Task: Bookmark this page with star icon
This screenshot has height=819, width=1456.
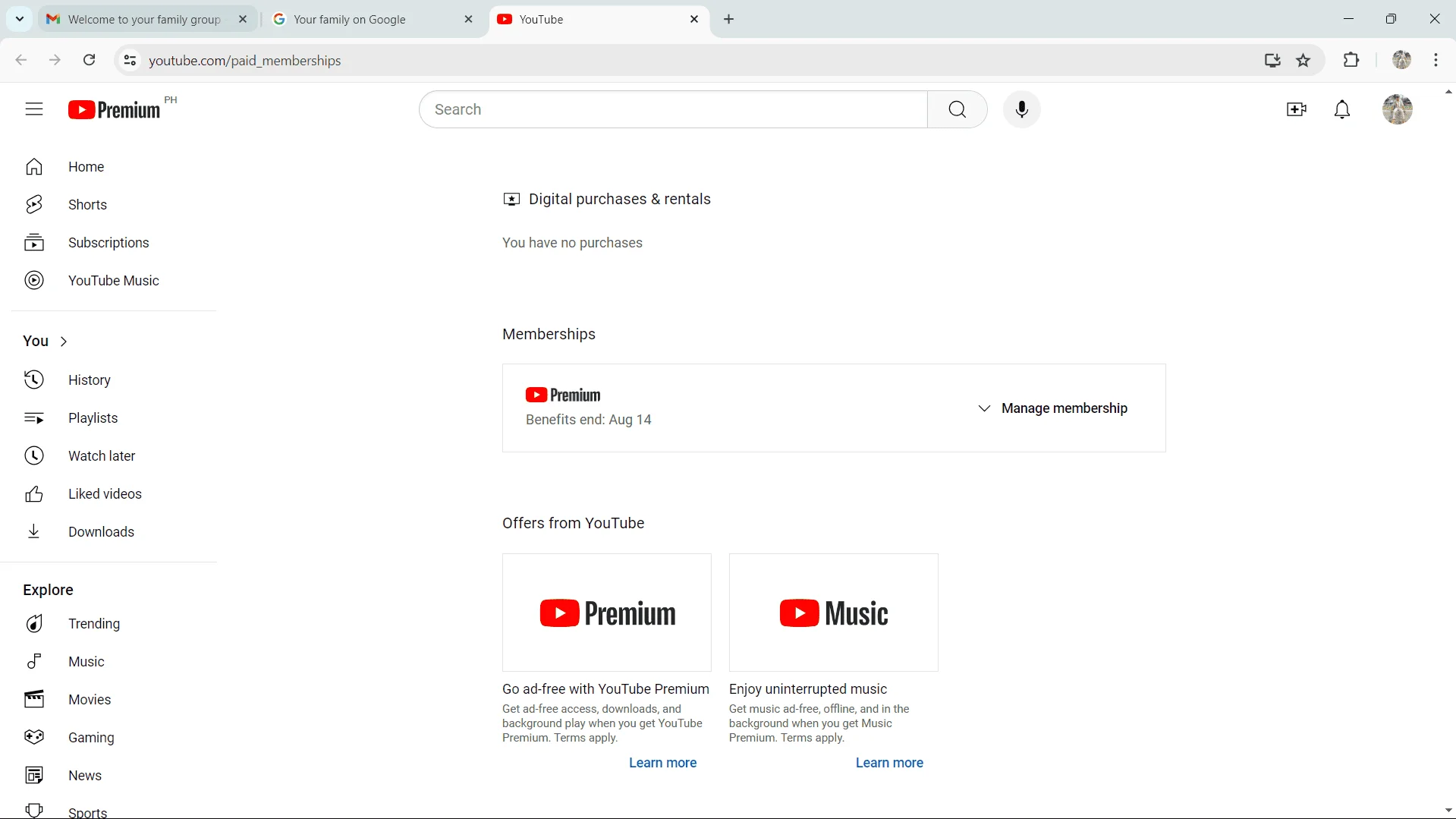Action: pos(1303,61)
